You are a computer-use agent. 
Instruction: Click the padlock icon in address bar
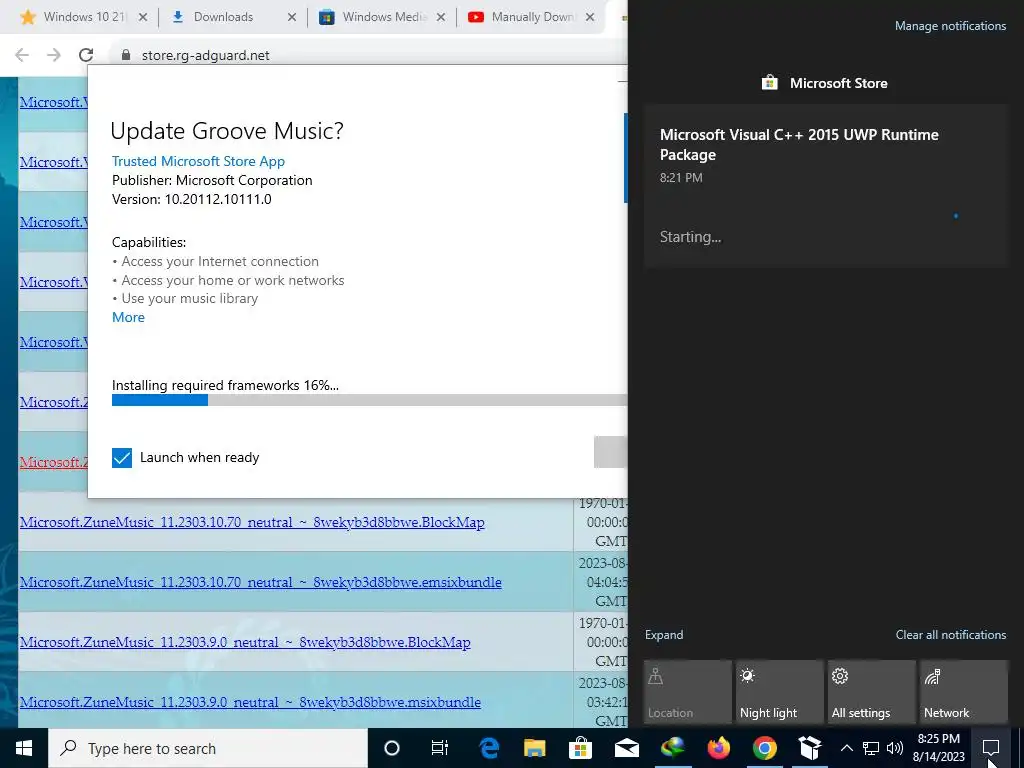click(x=126, y=56)
